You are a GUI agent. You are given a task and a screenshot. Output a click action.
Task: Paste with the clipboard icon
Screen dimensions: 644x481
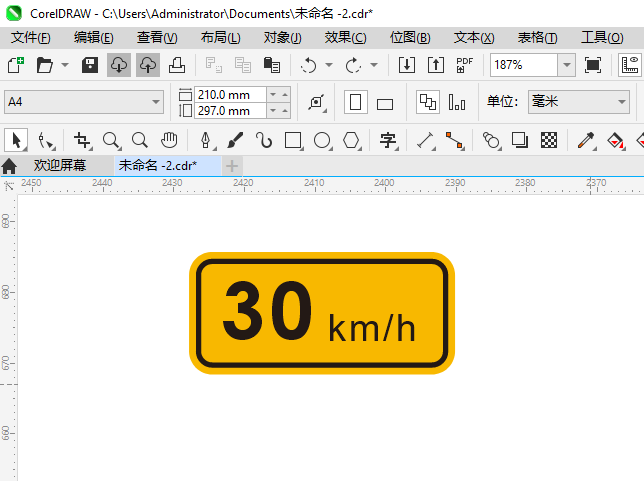coord(271,65)
